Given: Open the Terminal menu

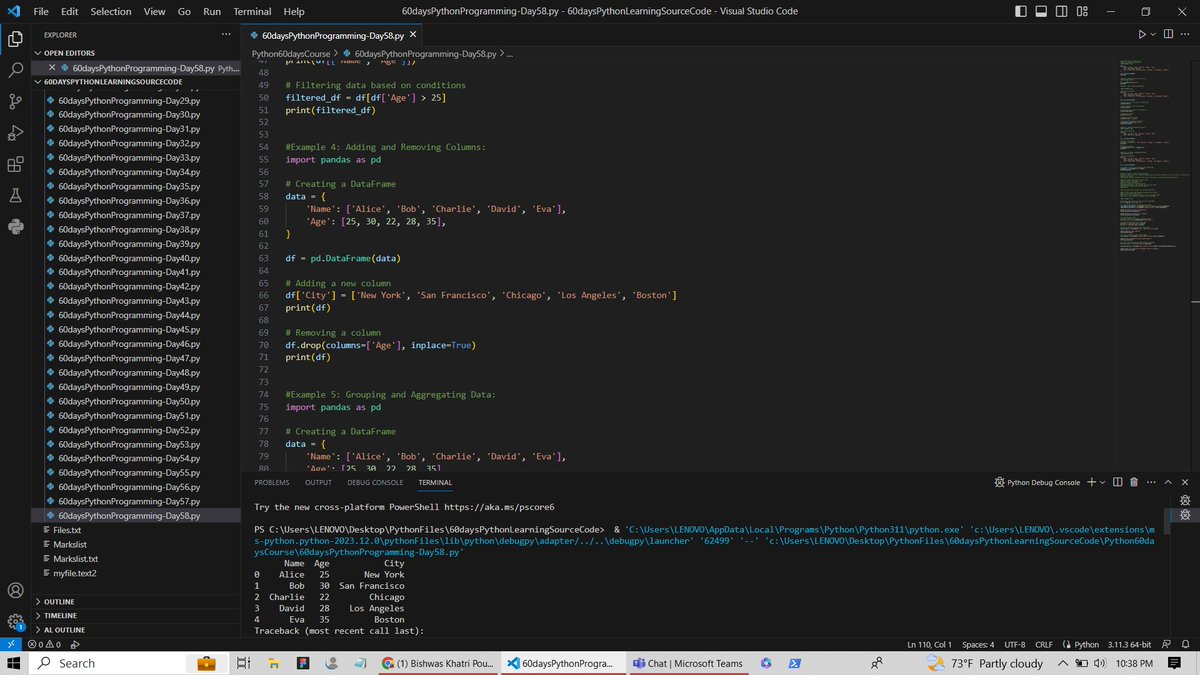Looking at the screenshot, I should tap(252, 11).
